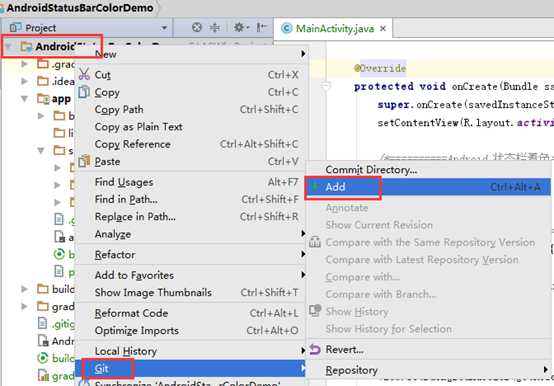554x386 pixels.
Task: Click the collapse all icon in Project toolbar
Action: tap(214, 27)
